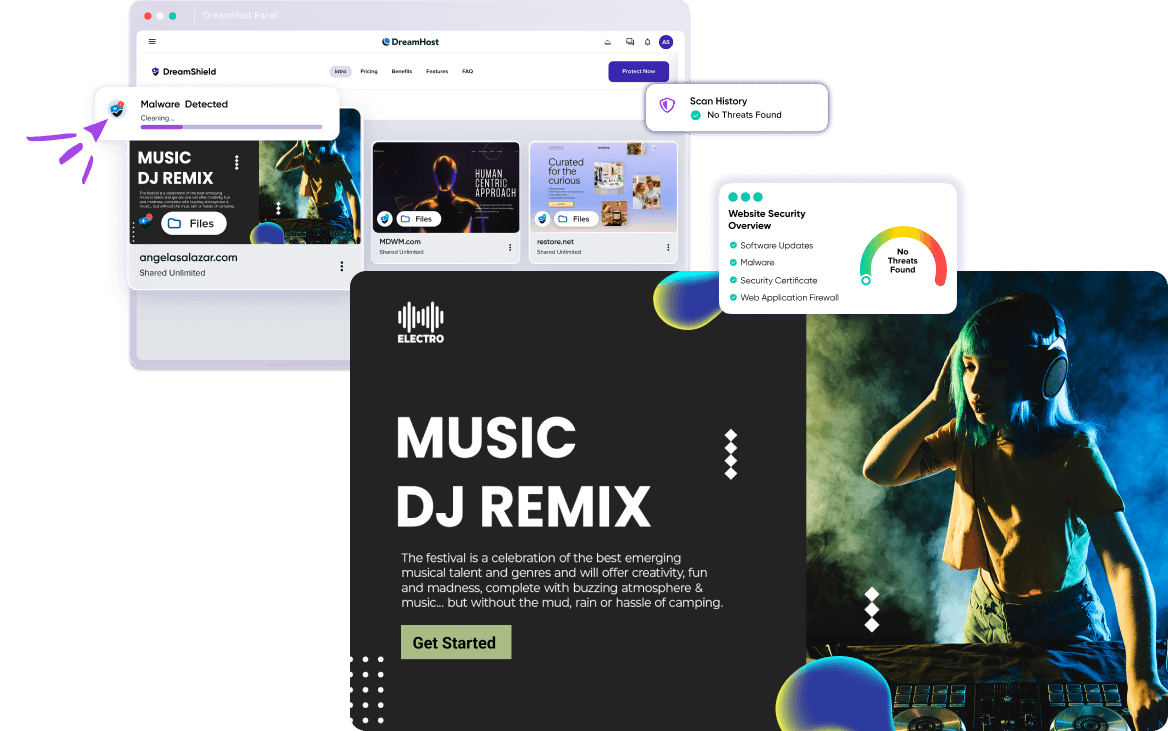Screen dimensions: 1168x731
Task: Toggle the Web Application Firewall check mark
Action: (733, 297)
